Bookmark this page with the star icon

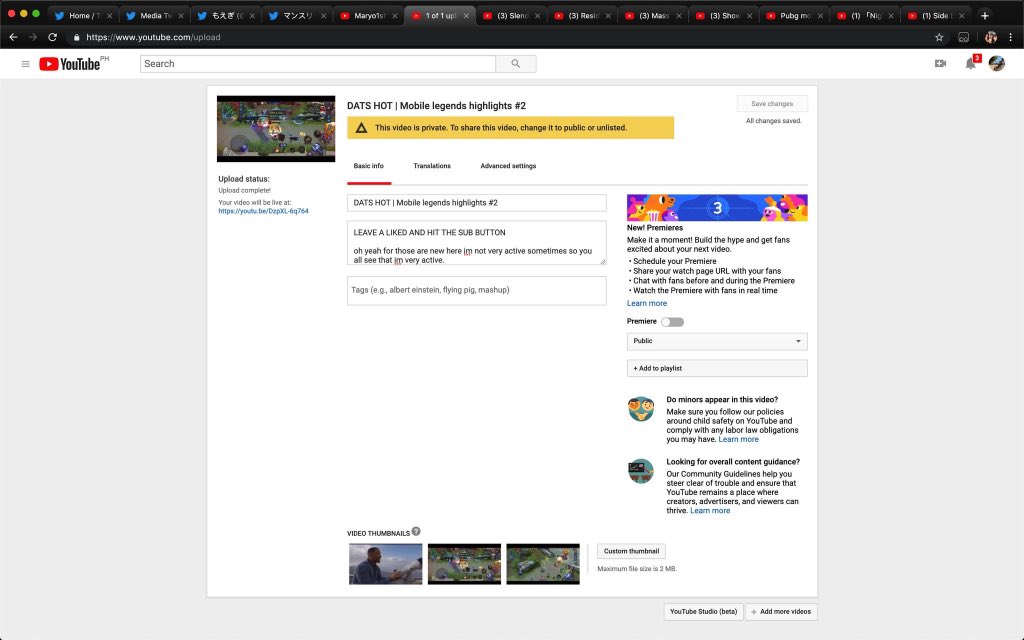pyautogui.click(x=939, y=37)
